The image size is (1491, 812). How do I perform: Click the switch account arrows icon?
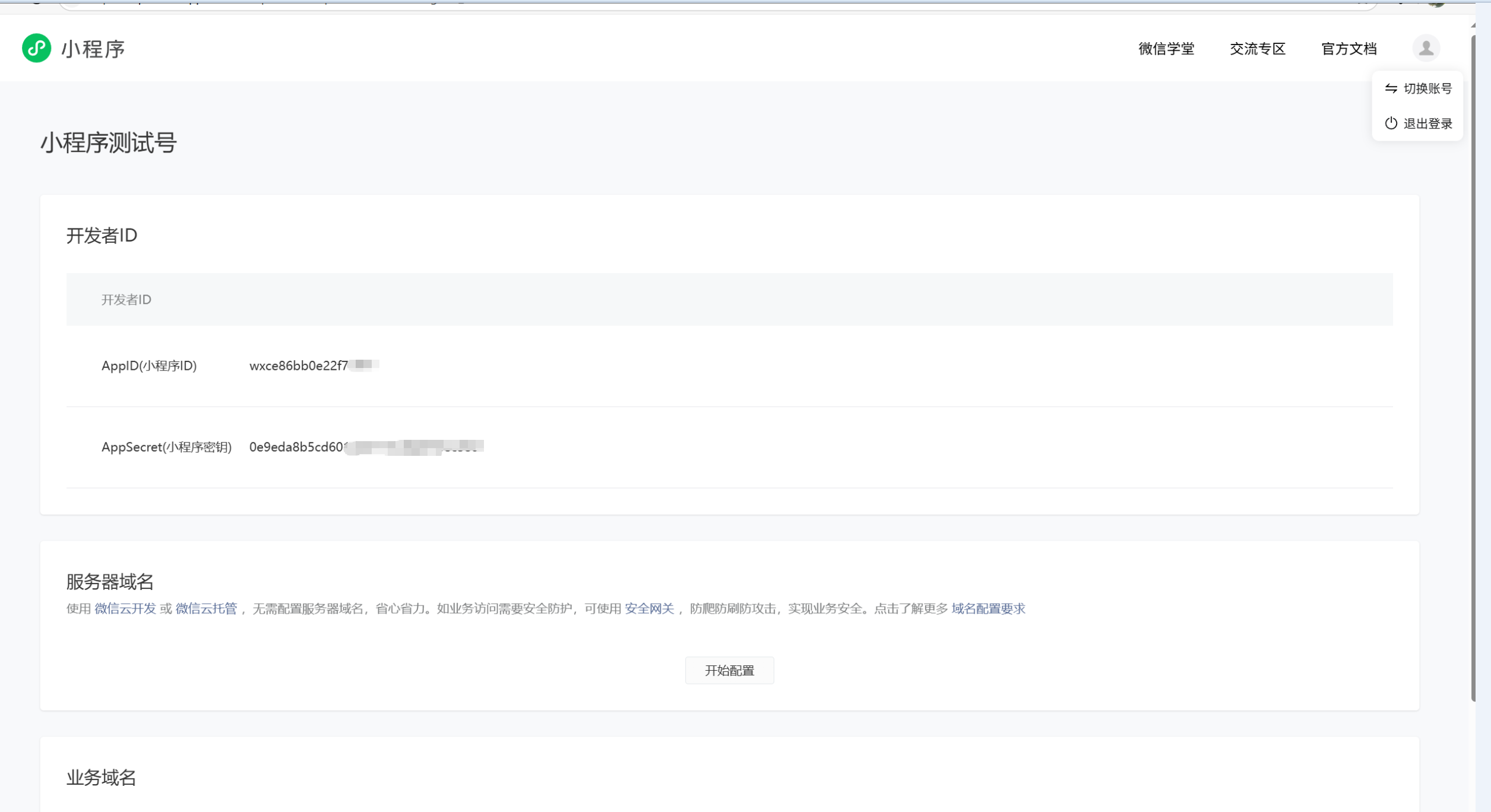(1391, 88)
